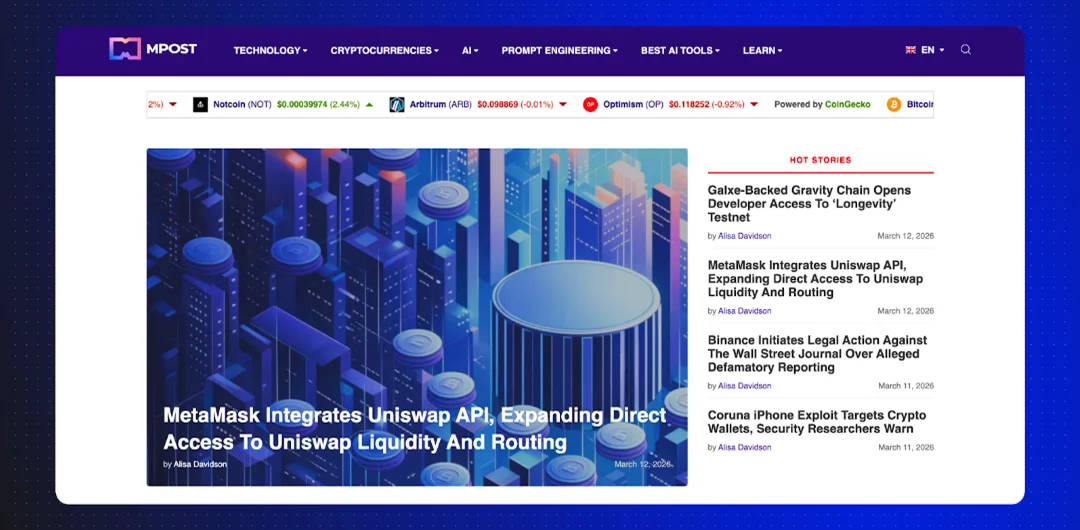This screenshot has width=1080, height=530.
Task: Expand the Technology menu
Action: 270,50
